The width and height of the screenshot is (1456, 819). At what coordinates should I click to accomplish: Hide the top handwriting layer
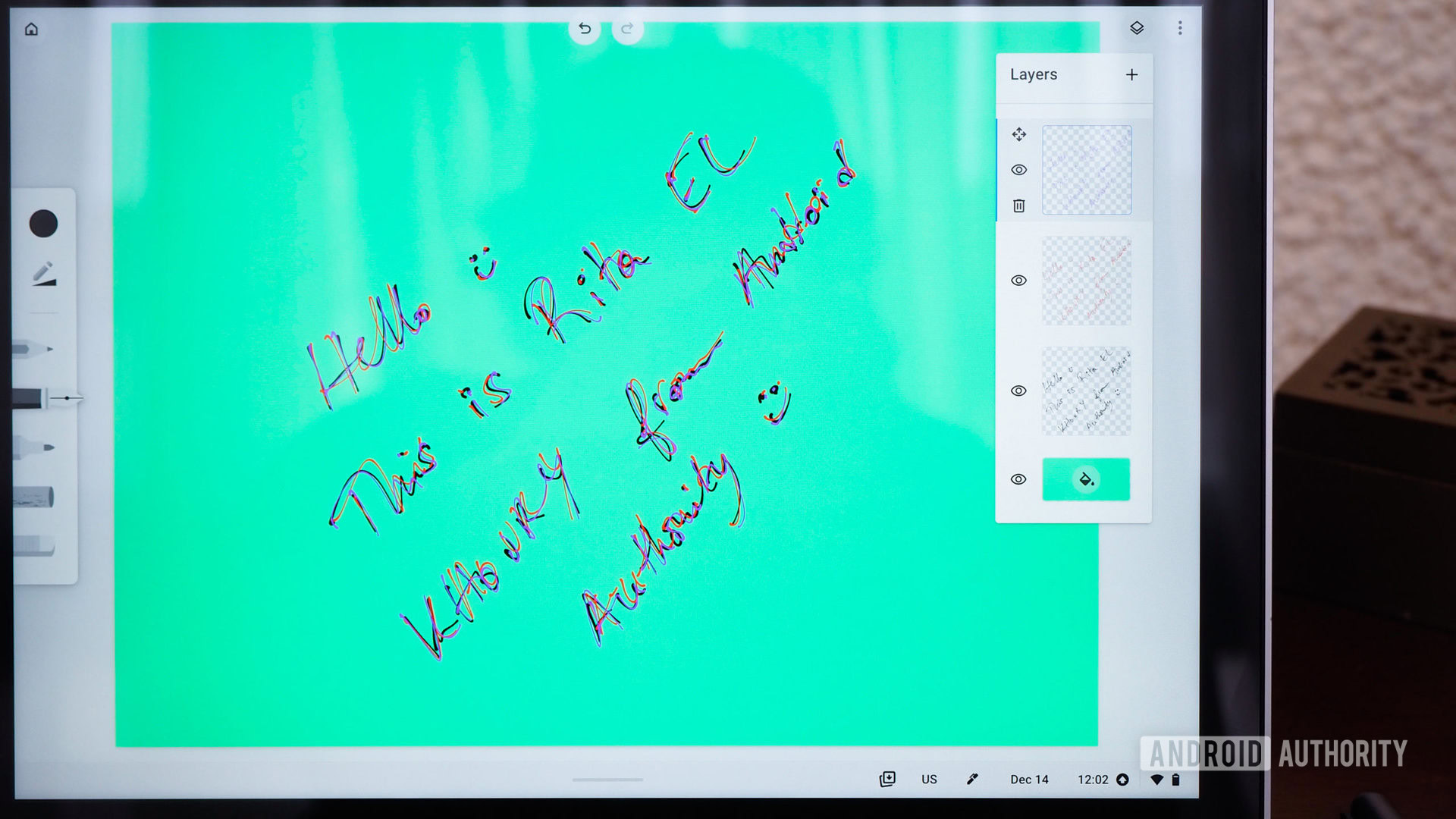tap(1018, 169)
